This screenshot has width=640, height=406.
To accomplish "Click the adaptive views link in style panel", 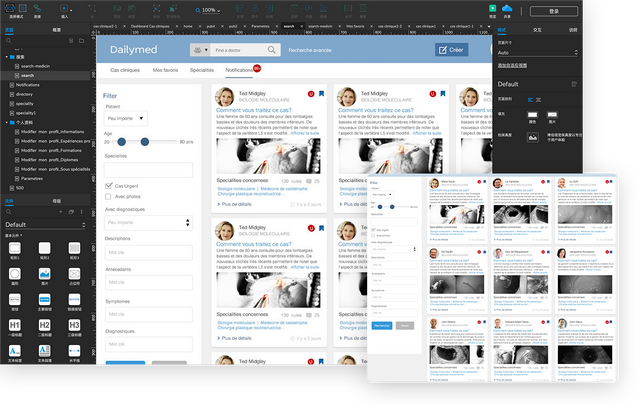I will point(512,65).
